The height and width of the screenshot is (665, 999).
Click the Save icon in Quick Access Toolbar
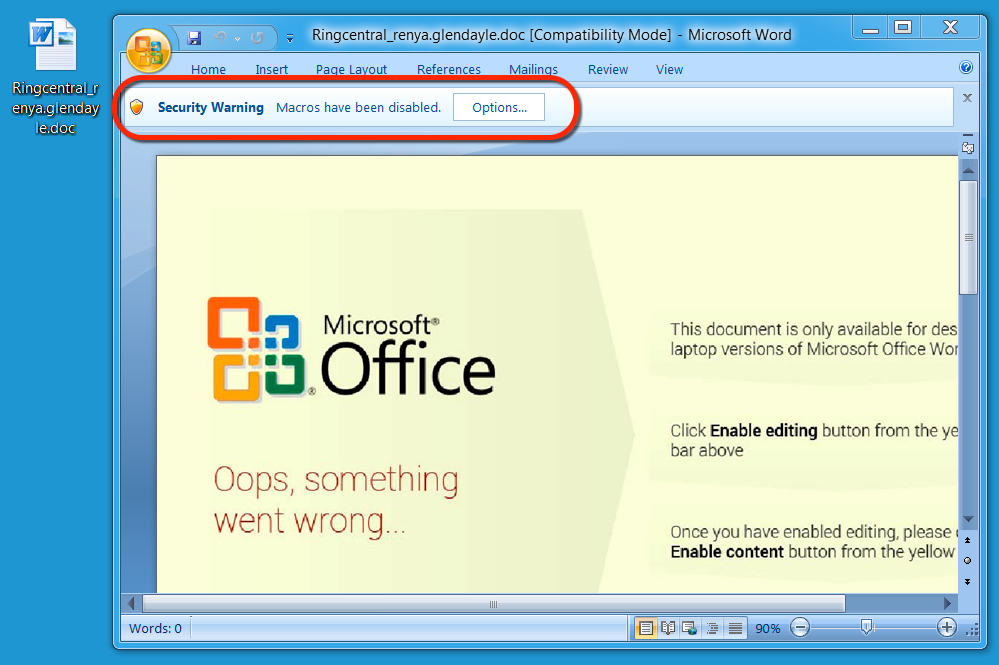point(195,37)
